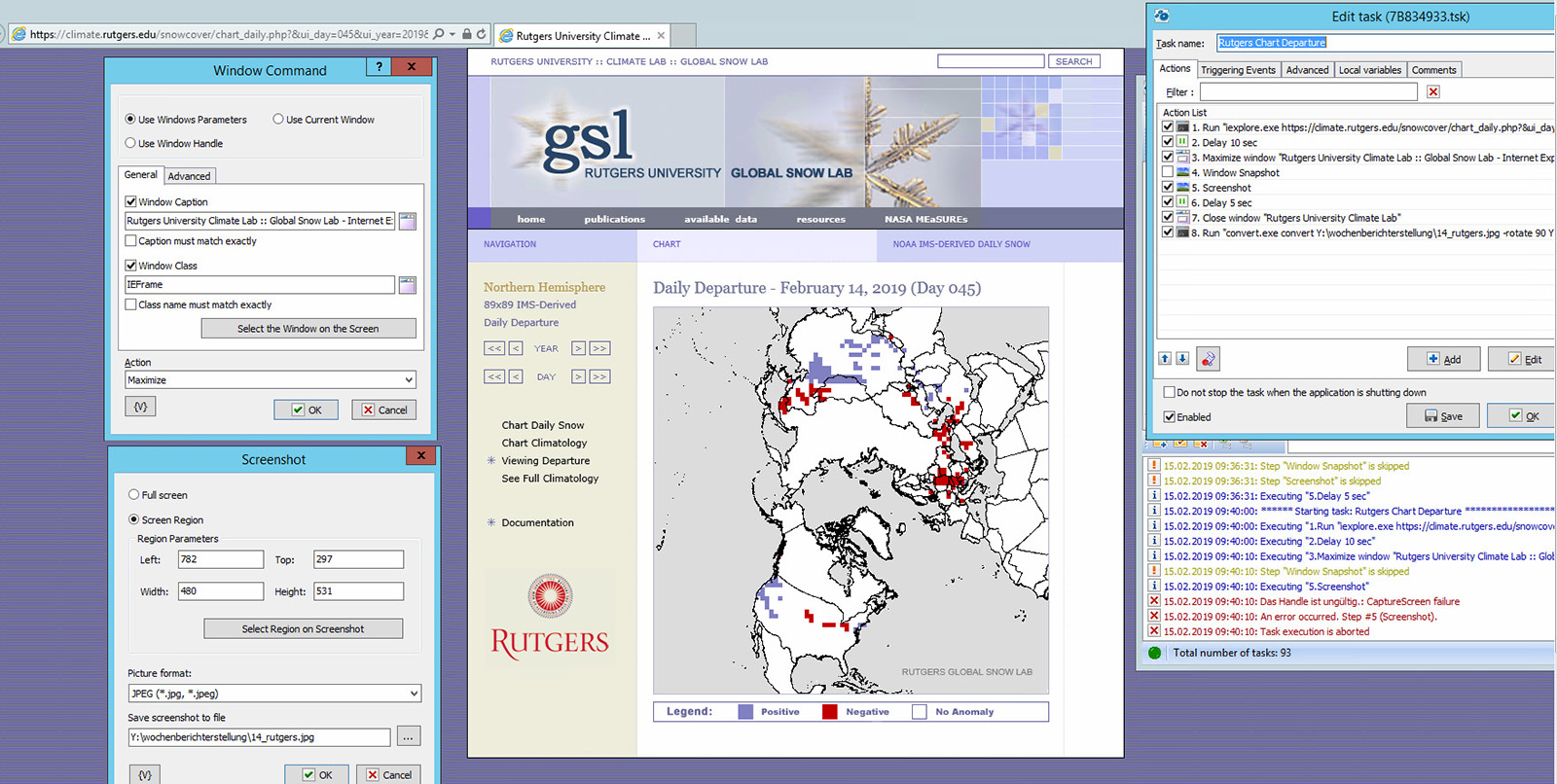
Task: Click the screenshot icon of action 5. Screenshot
Action: [1183, 187]
